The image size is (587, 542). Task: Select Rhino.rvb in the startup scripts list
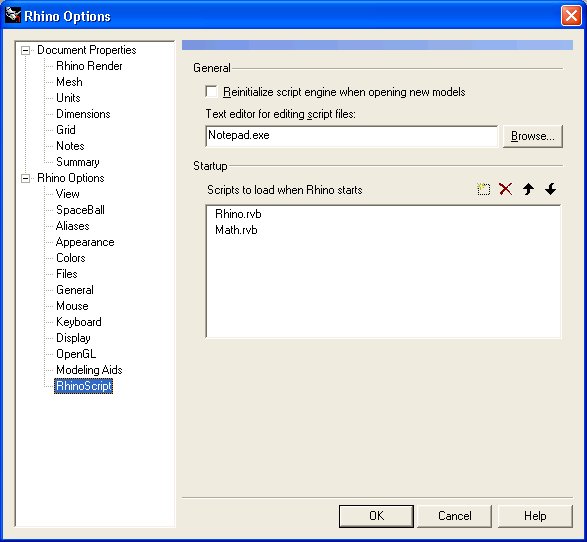pos(238,214)
